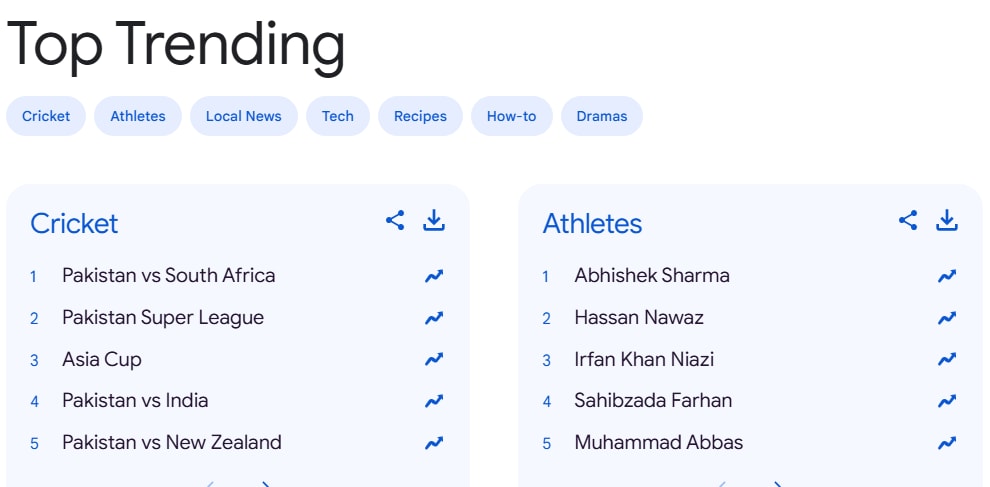
Task: Download the Athletes trending list
Action: [x=946, y=221]
